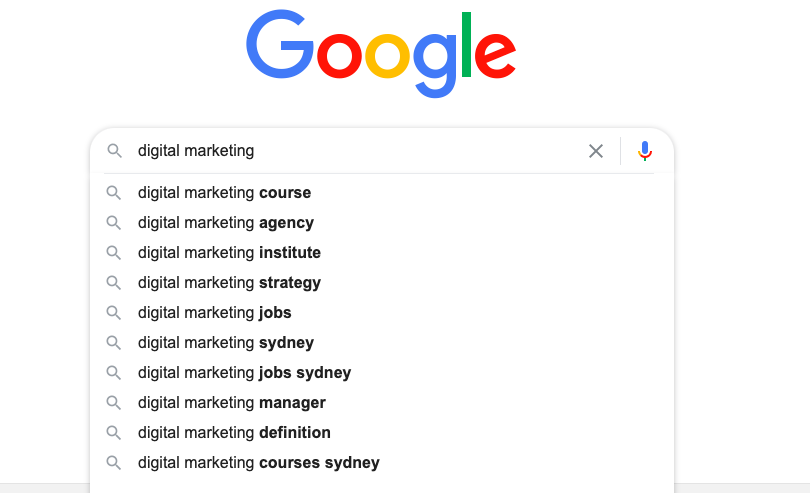Clear the search box with X icon
This screenshot has height=493, width=810.
(596, 151)
